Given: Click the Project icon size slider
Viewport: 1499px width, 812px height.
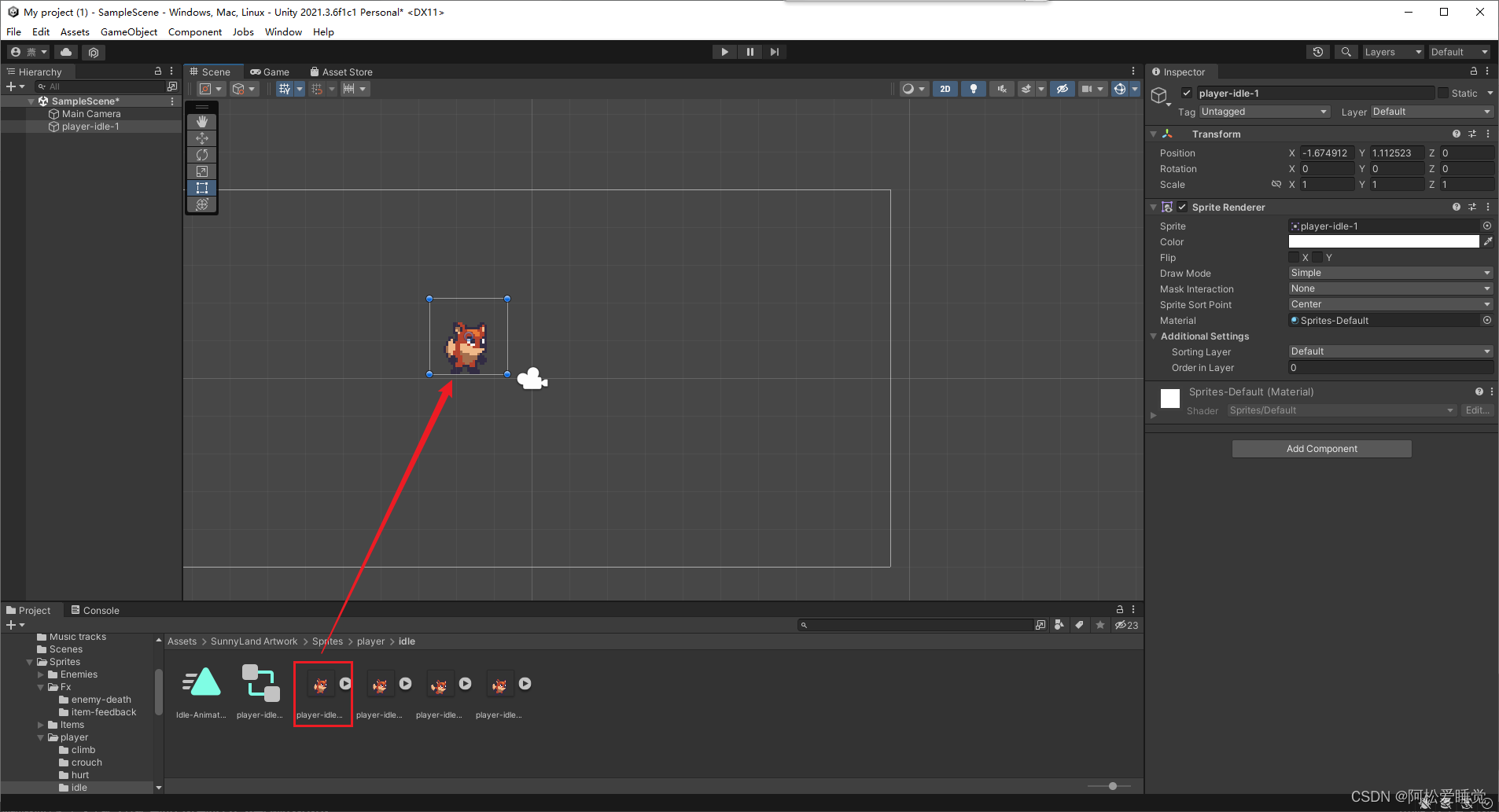Looking at the screenshot, I should pos(1109,786).
